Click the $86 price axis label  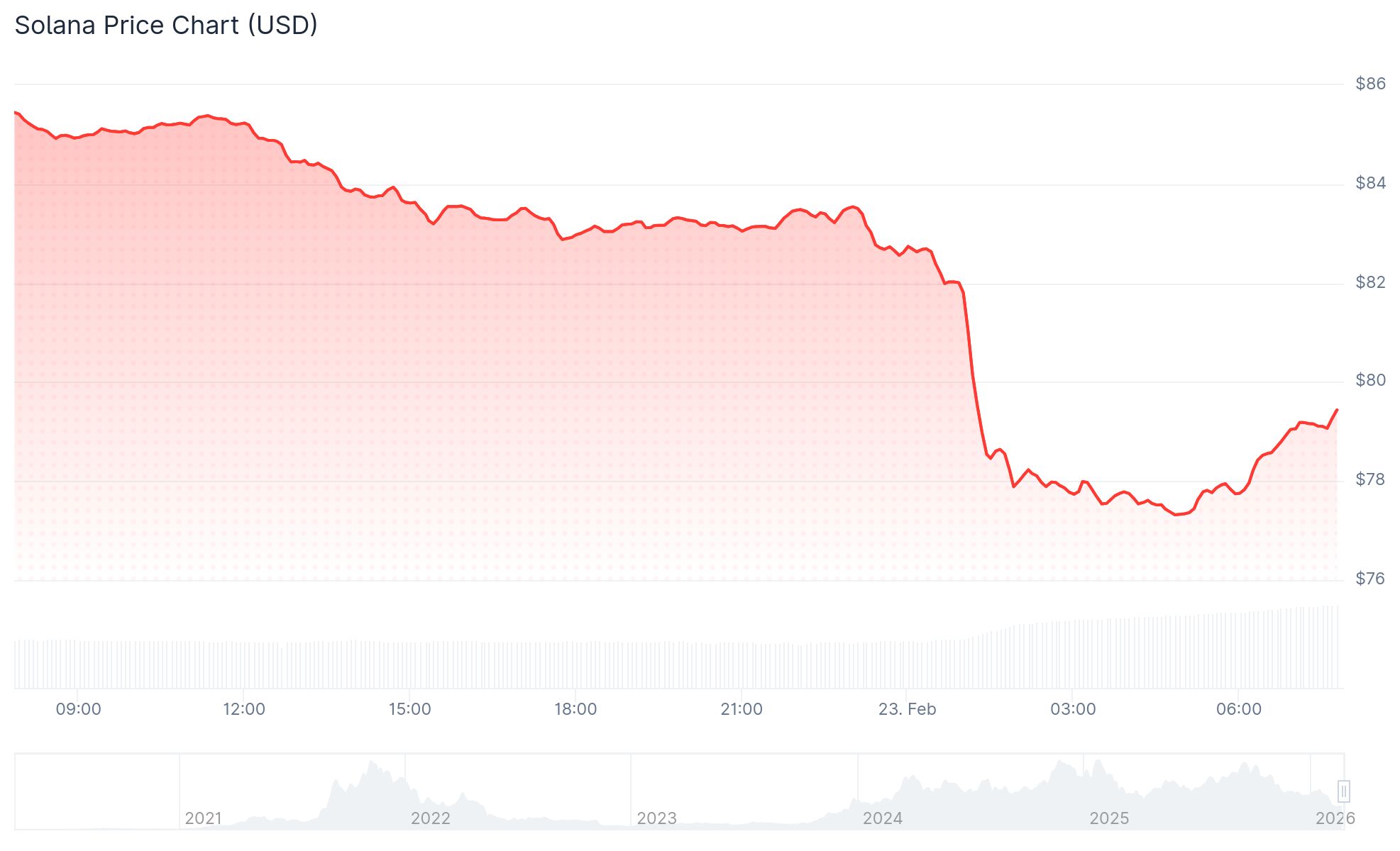1370,84
